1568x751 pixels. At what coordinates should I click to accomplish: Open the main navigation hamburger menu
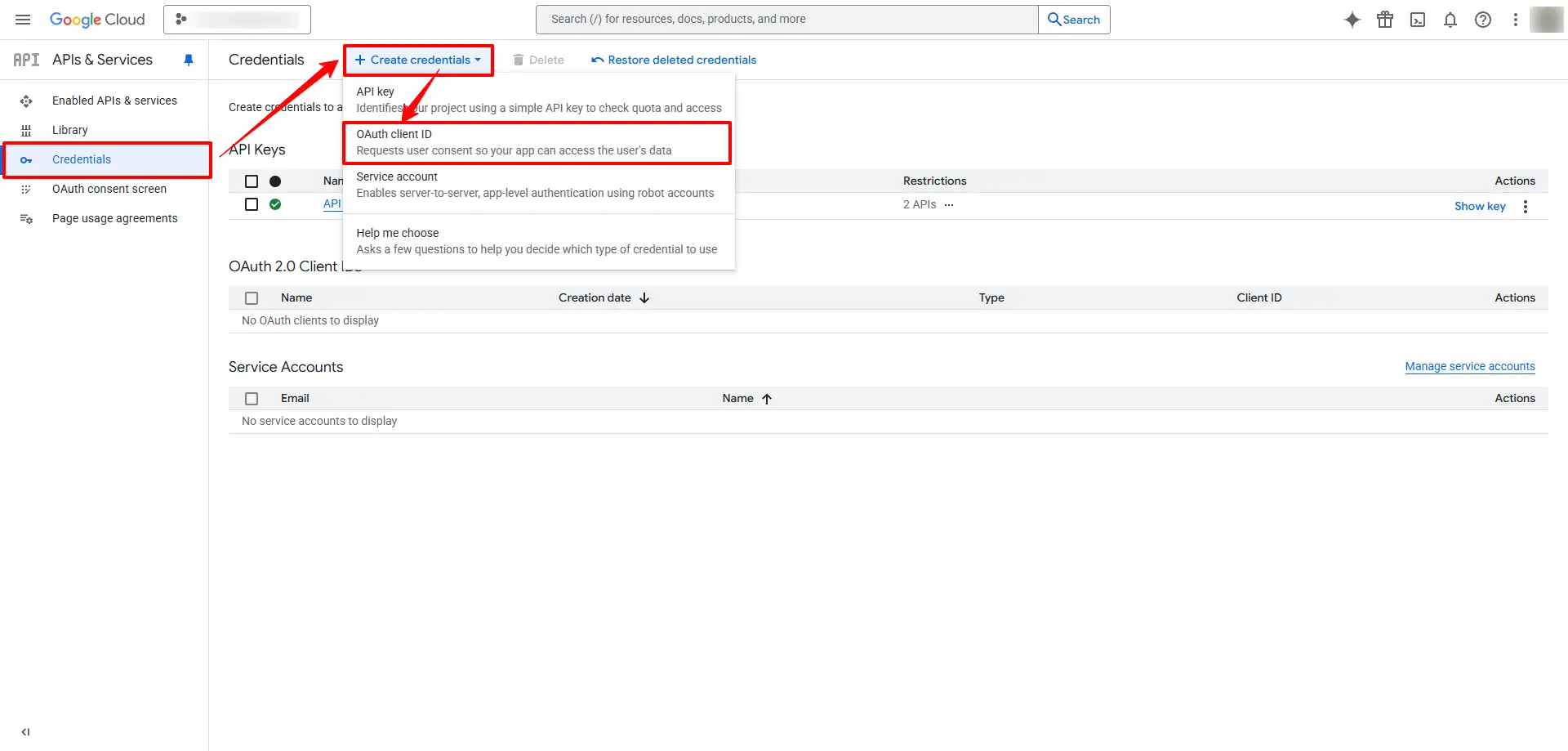point(23,20)
